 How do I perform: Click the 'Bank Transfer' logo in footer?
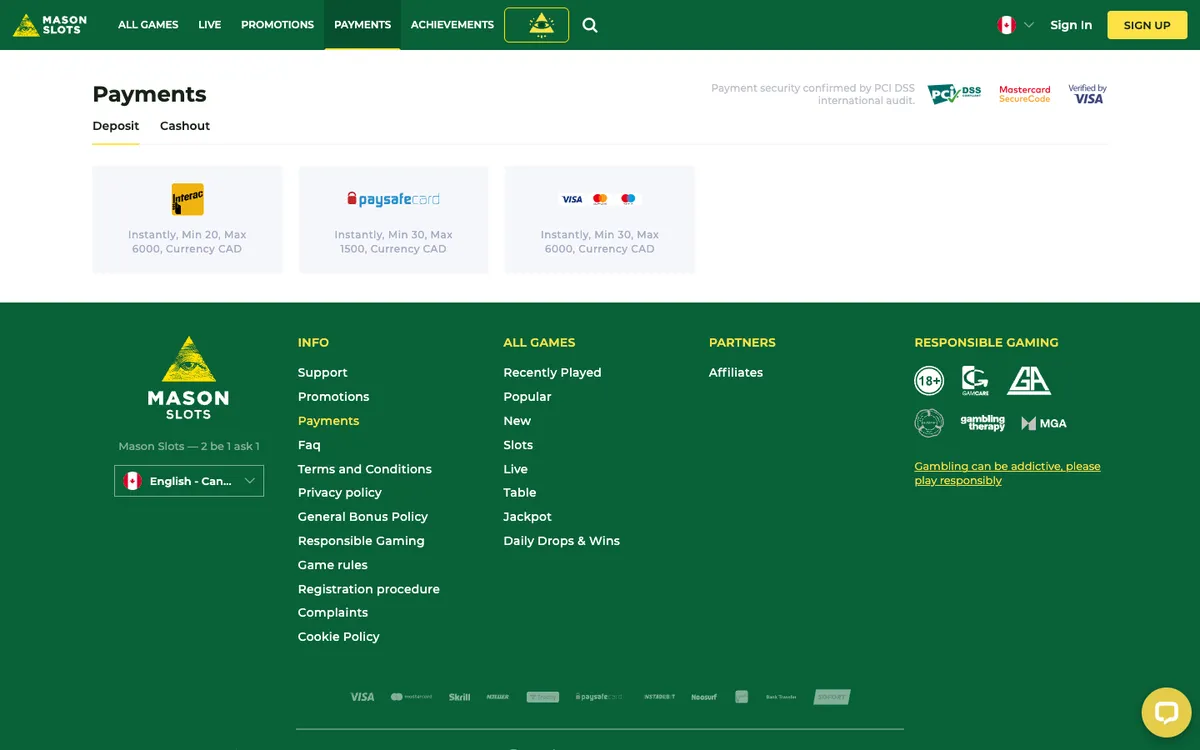coord(781,697)
